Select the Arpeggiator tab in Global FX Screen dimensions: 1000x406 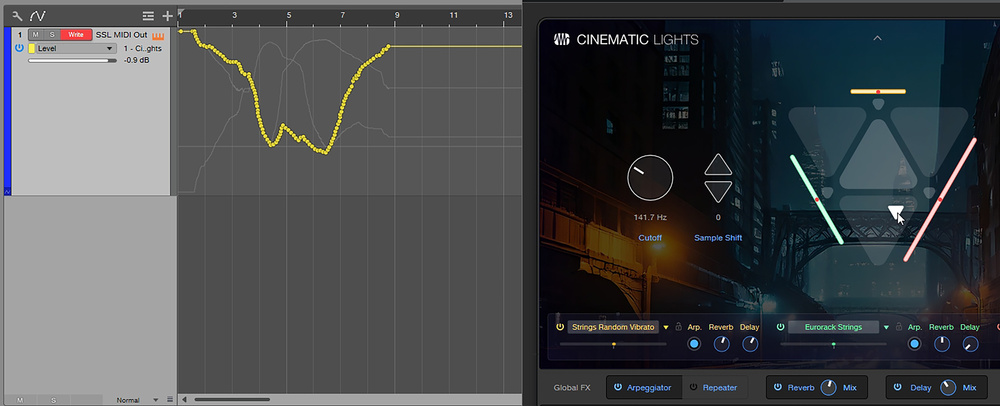coord(644,387)
